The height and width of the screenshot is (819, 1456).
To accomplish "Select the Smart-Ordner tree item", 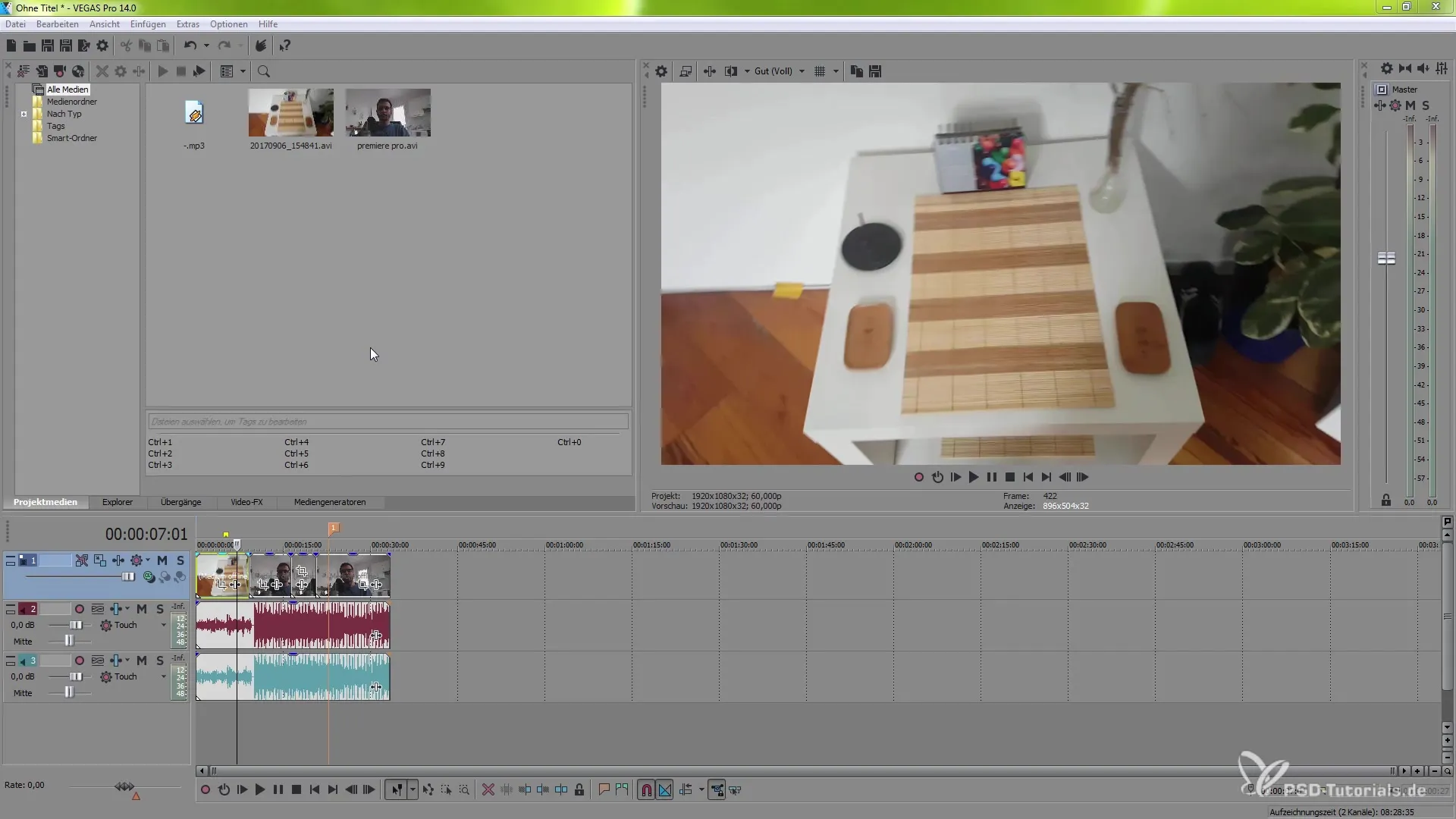I will click(72, 138).
